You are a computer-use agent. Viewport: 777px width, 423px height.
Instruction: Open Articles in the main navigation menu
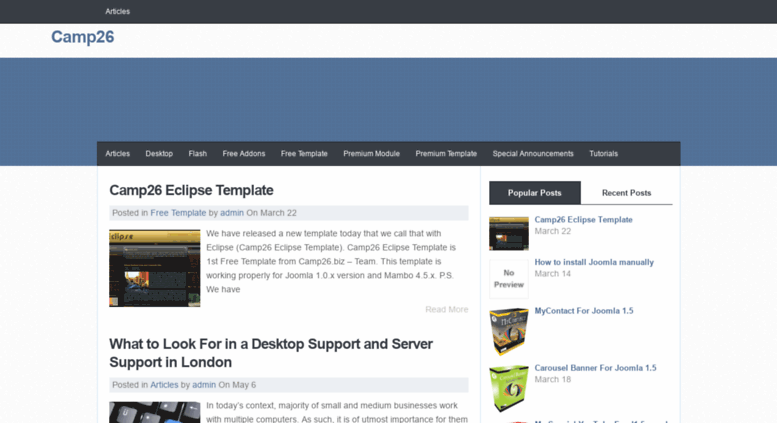coord(117,154)
